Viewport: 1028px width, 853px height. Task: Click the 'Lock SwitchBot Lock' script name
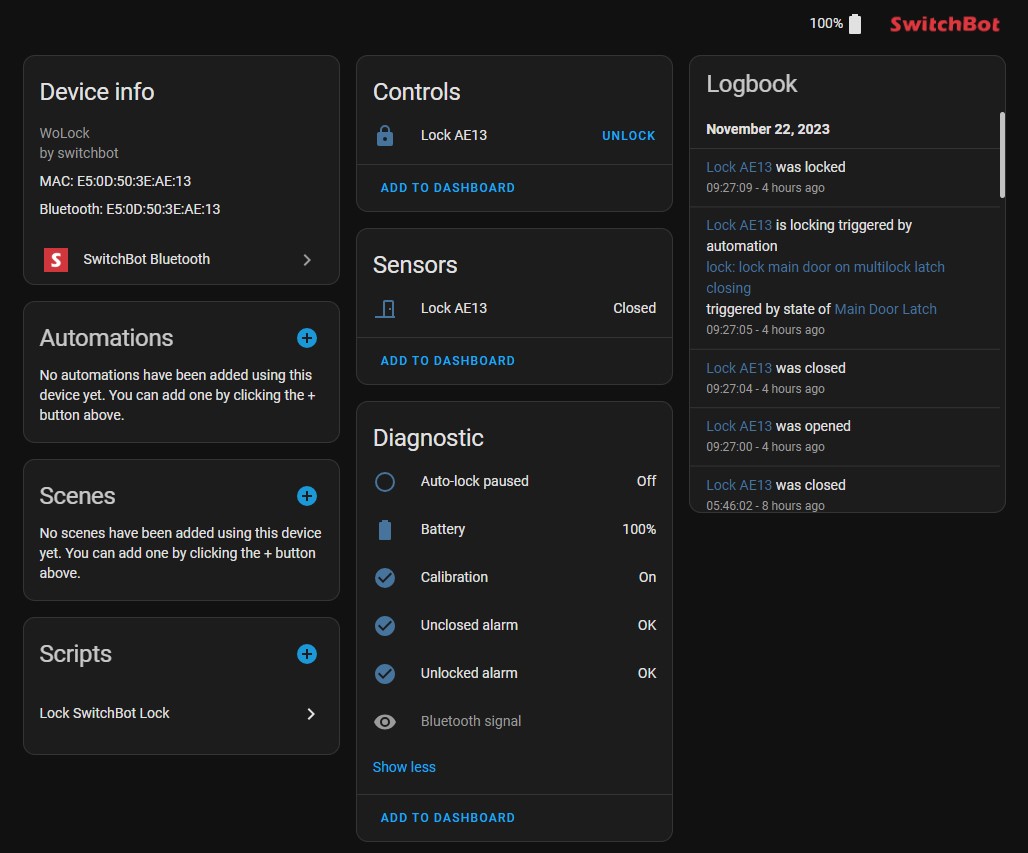[104, 713]
